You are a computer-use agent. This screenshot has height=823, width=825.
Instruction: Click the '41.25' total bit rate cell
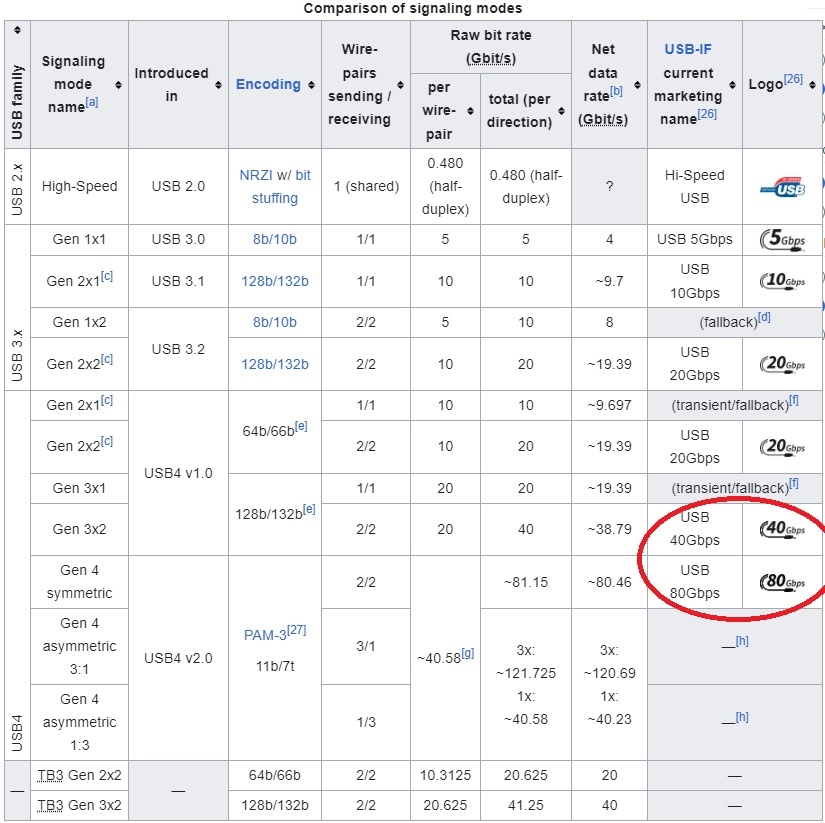coord(526,805)
